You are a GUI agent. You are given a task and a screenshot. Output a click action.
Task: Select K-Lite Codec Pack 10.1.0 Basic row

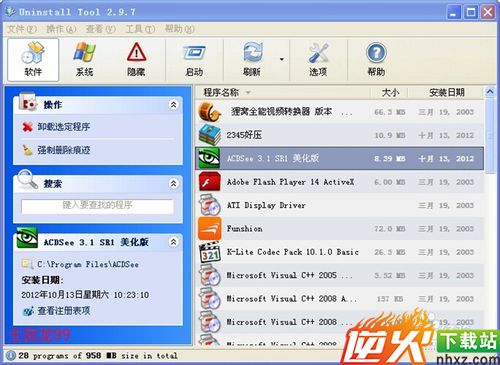(x=339, y=252)
